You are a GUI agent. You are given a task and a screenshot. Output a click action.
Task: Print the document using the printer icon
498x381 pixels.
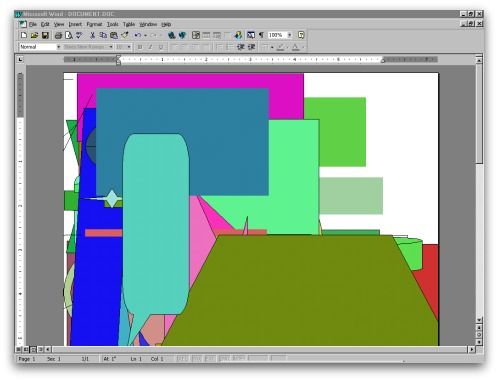58,35
